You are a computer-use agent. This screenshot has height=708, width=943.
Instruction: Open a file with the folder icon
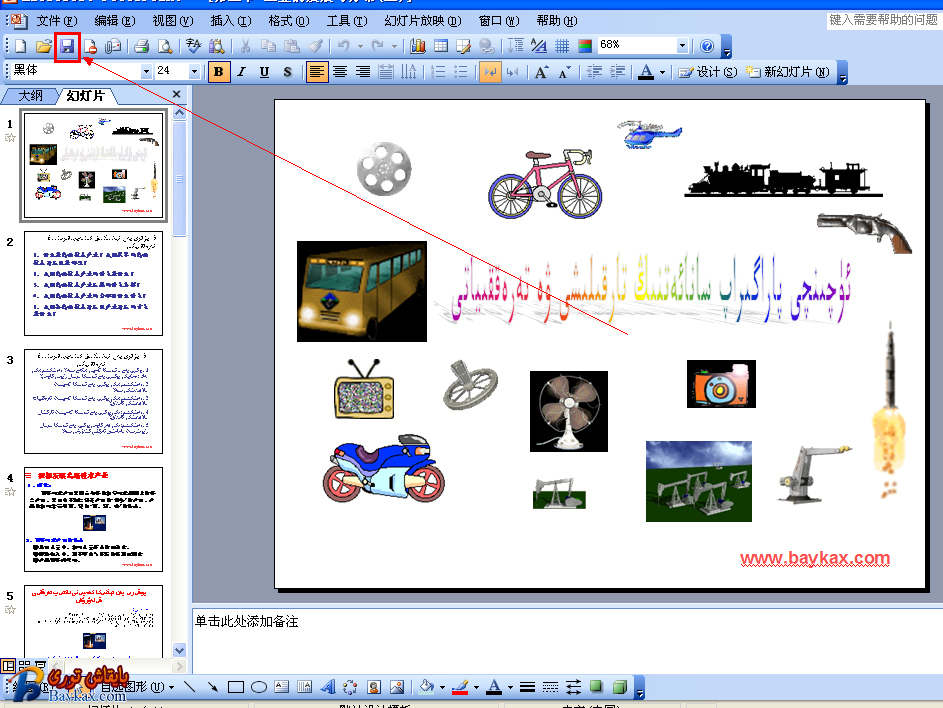pyautogui.click(x=43, y=46)
